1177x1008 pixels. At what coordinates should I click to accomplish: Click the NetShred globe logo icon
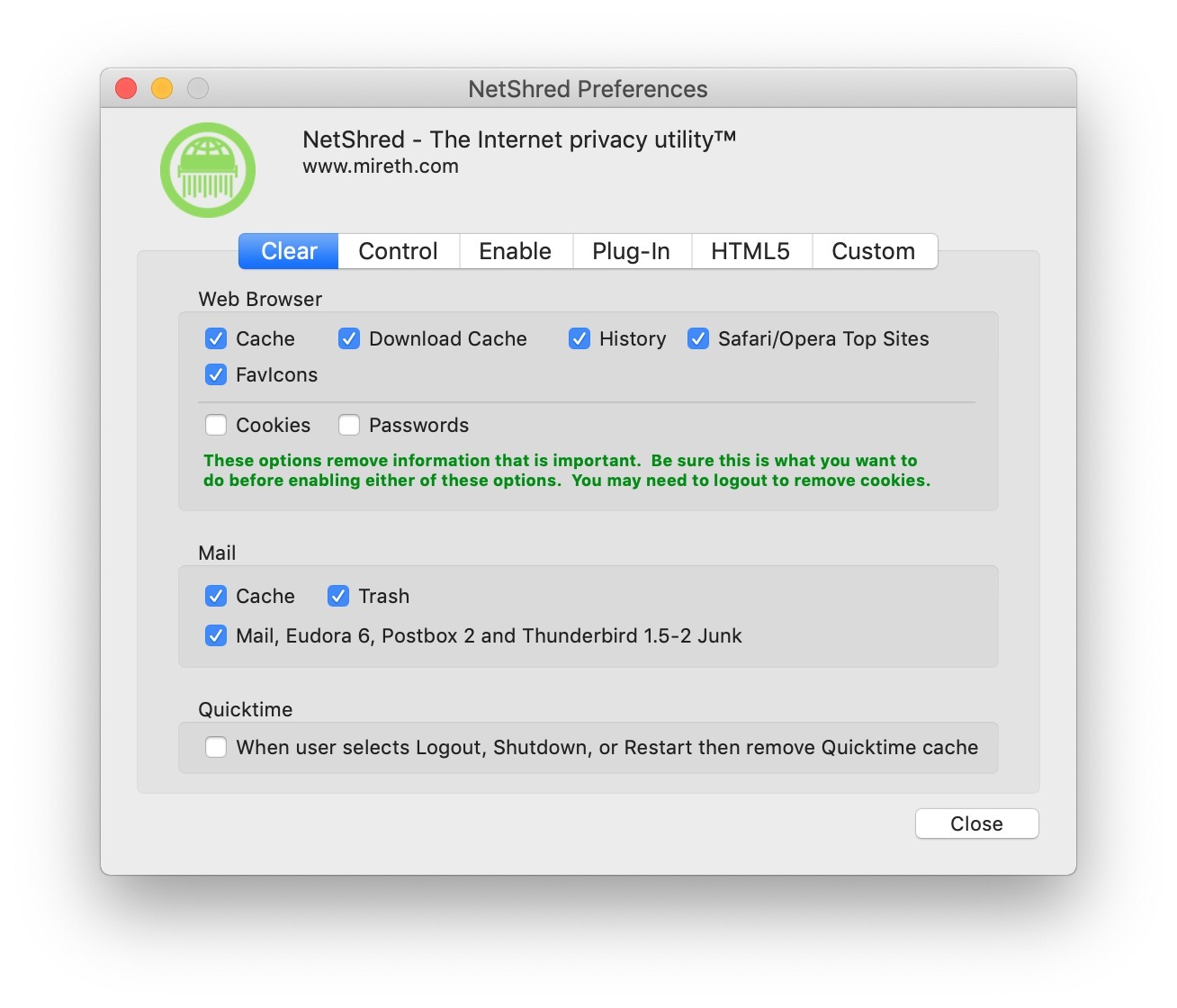(x=207, y=170)
